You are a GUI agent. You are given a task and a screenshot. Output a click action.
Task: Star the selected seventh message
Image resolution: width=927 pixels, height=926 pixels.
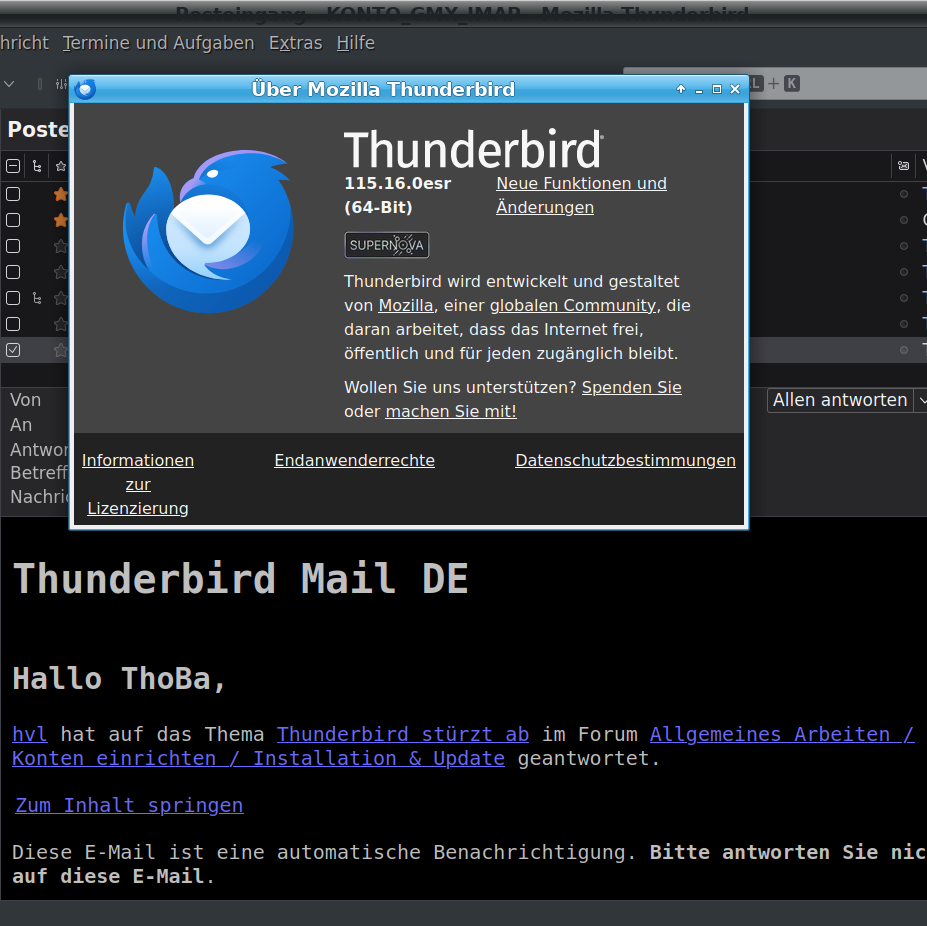pos(61,350)
